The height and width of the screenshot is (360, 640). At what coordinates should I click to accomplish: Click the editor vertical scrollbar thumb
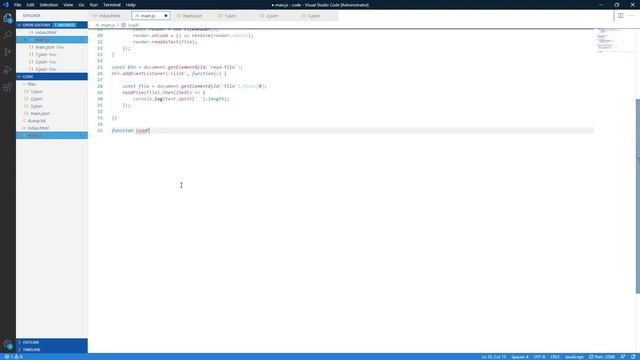tap(638, 196)
